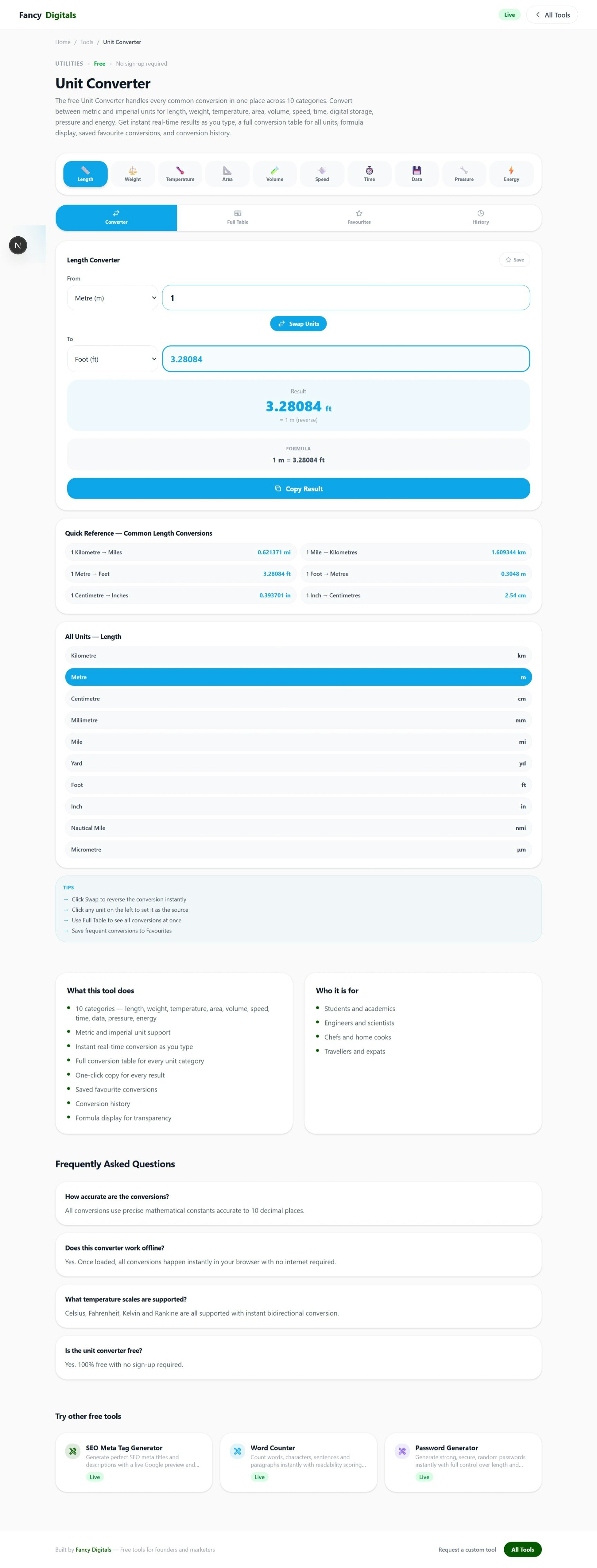Open the Password Generator card title
Image resolution: width=597 pixels, height=1568 pixels.
click(447, 1448)
